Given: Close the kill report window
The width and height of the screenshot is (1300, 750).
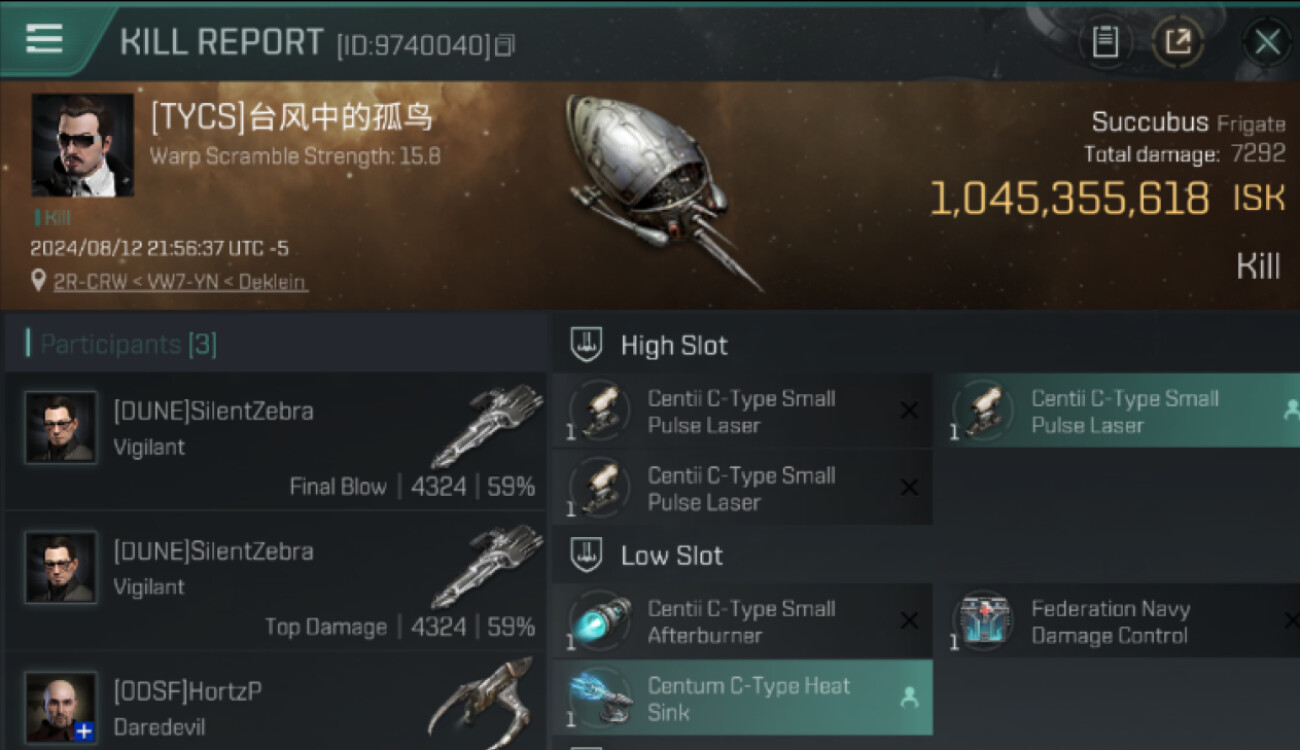Looking at the screenshot, I should pos(1267,42).
